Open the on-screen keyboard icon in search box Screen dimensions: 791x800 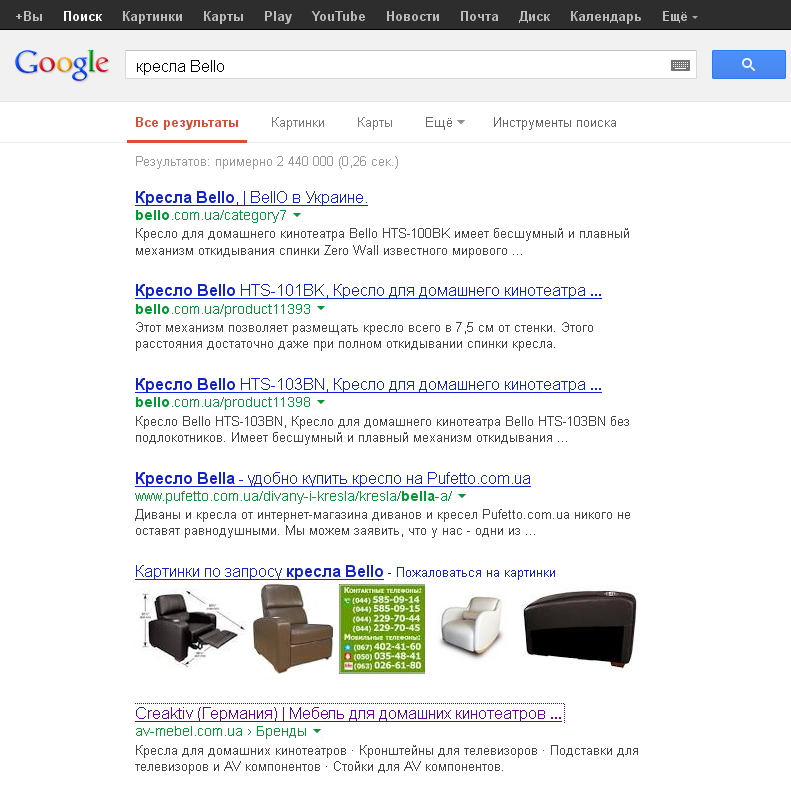680,65
